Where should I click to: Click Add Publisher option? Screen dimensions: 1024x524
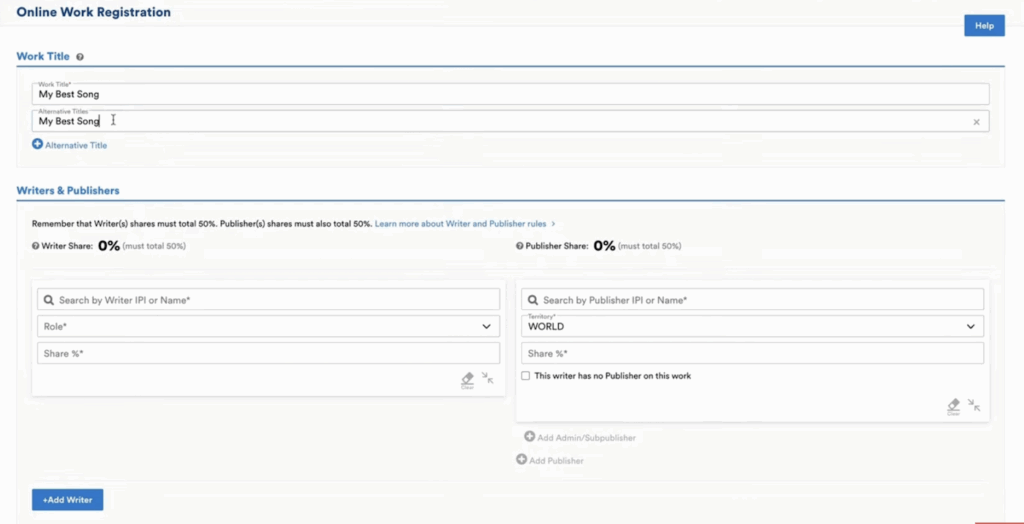tap(550, 460)
